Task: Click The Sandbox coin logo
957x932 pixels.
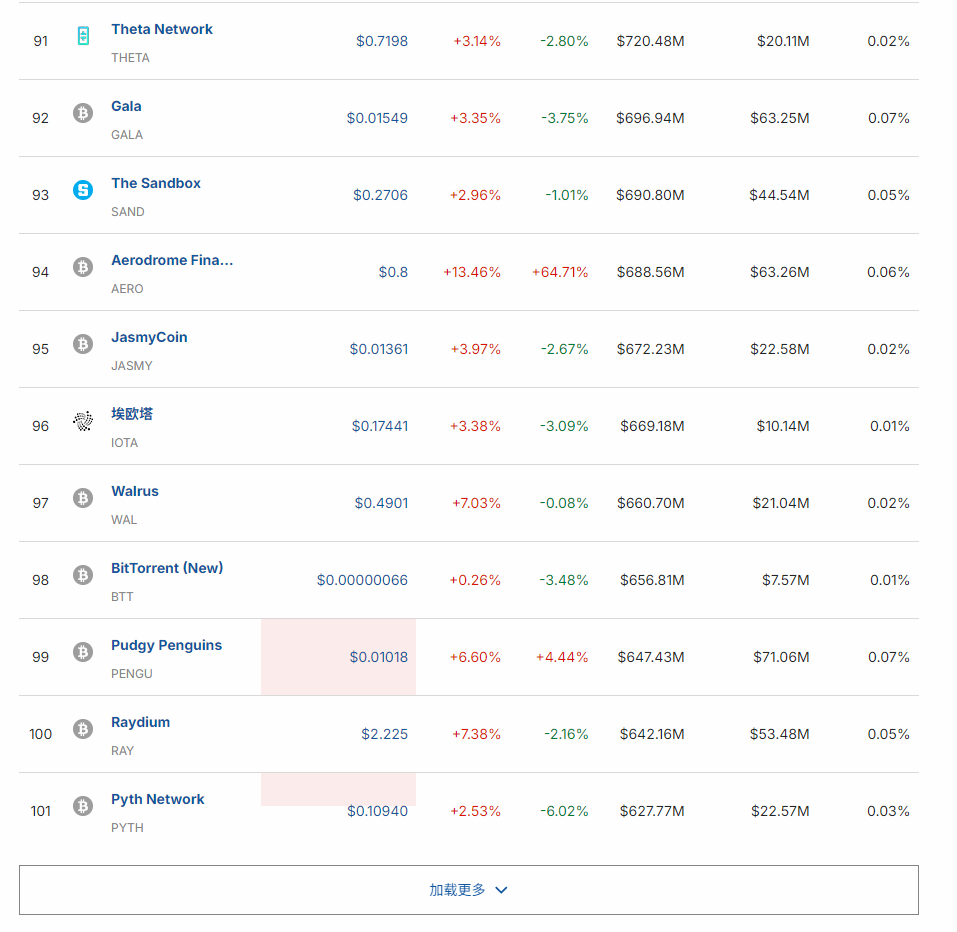Action: click(x=83, y=190)
